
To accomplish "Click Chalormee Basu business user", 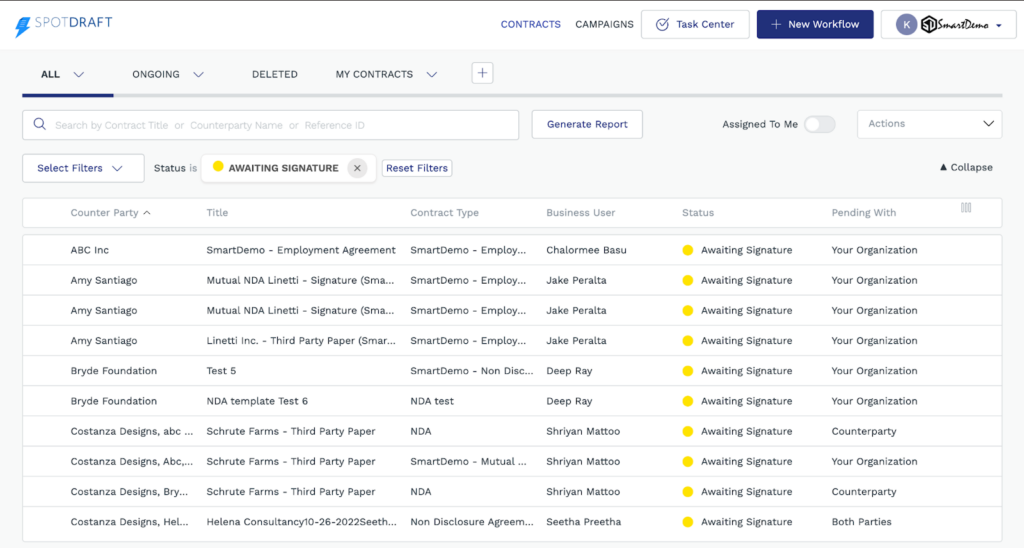I will (x=586, y=250).
